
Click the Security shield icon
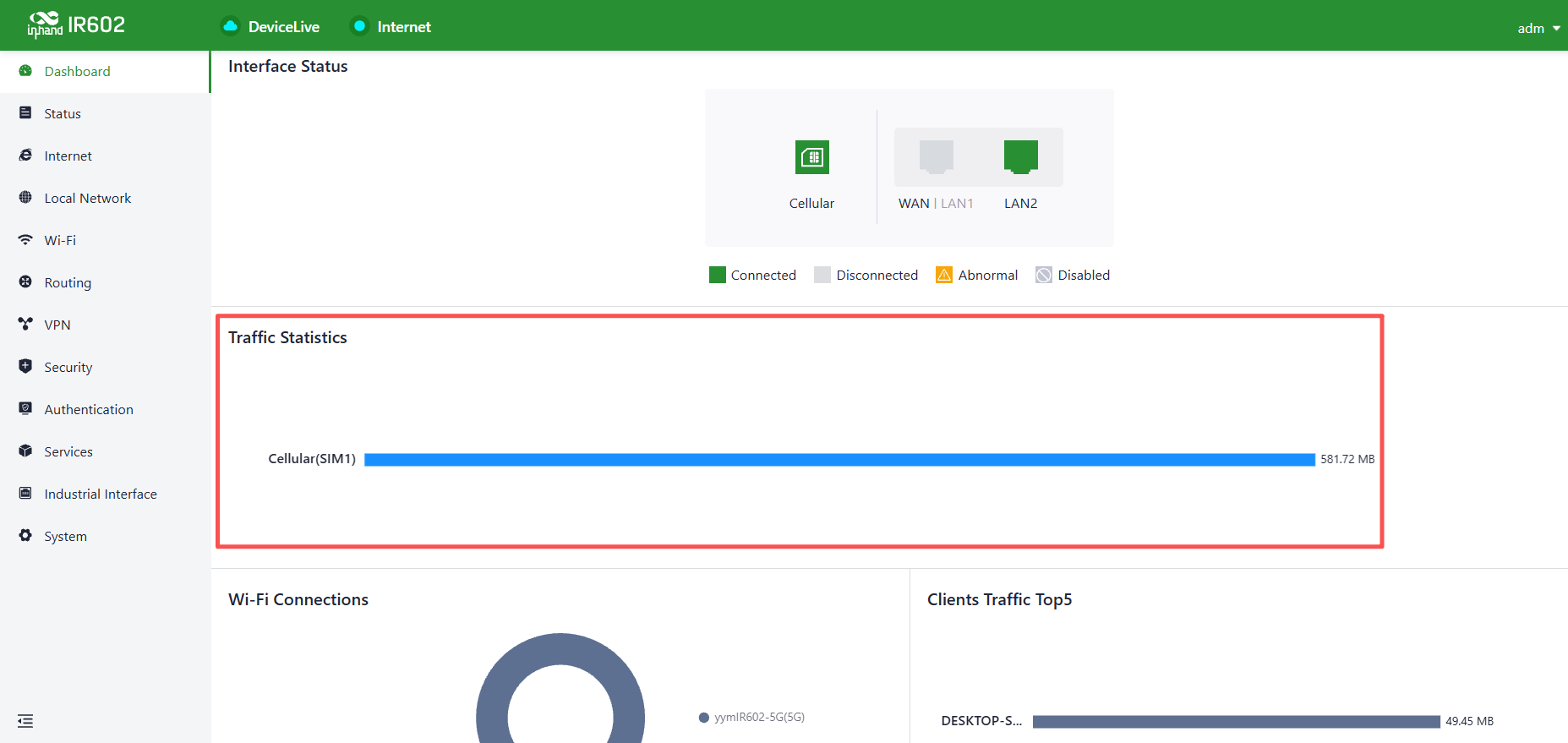[x=25, y=367]
